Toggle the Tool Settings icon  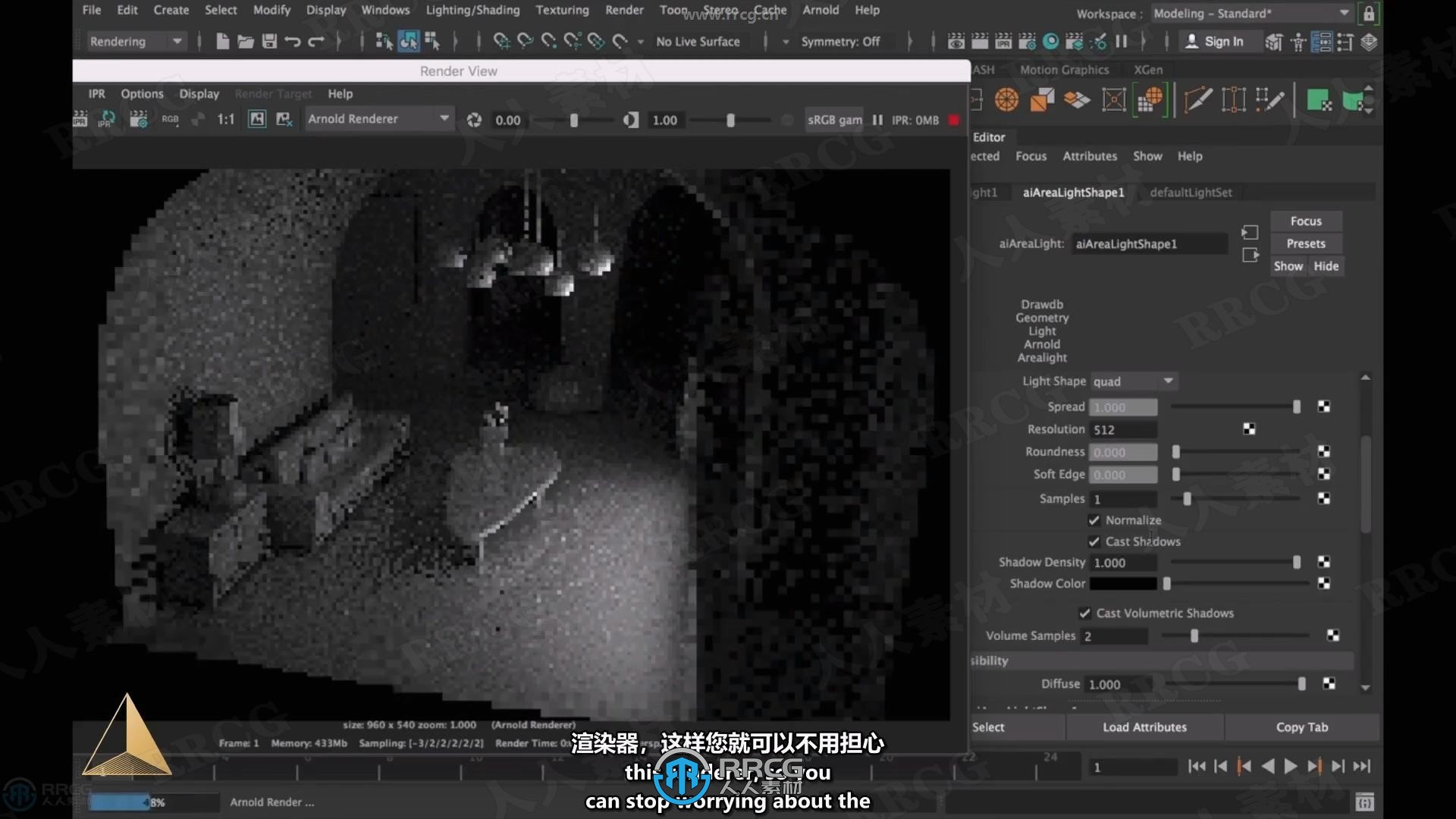1345,42
